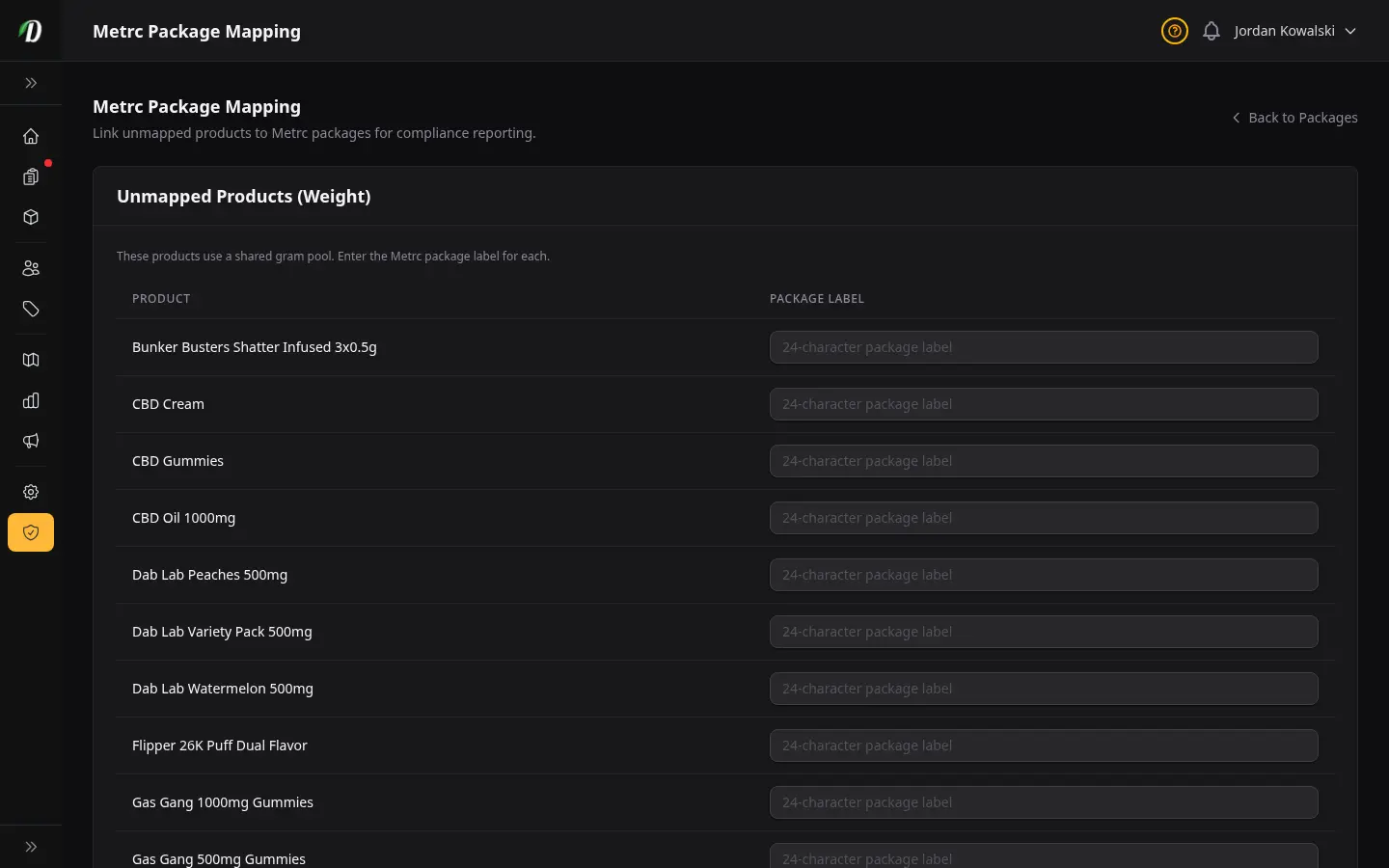Open the tags icon in sidebar

tap(31, 309)
